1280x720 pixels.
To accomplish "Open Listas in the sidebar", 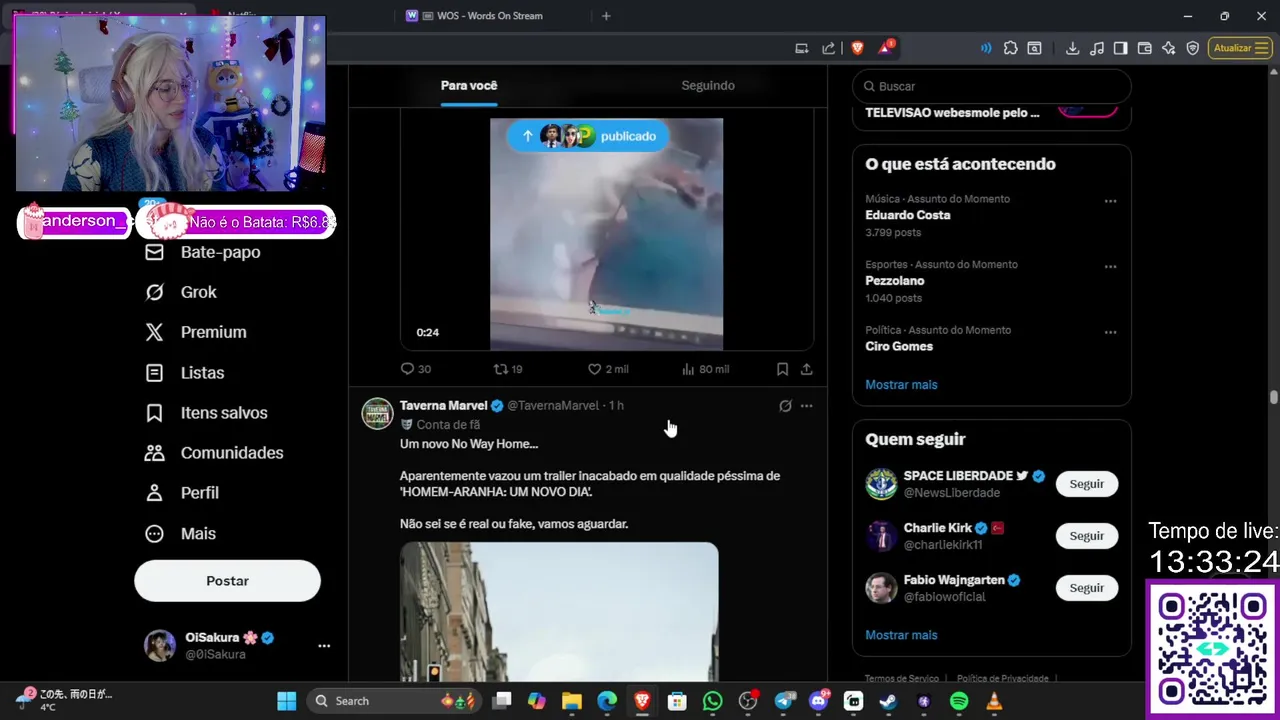I will (x=185, y=372).
